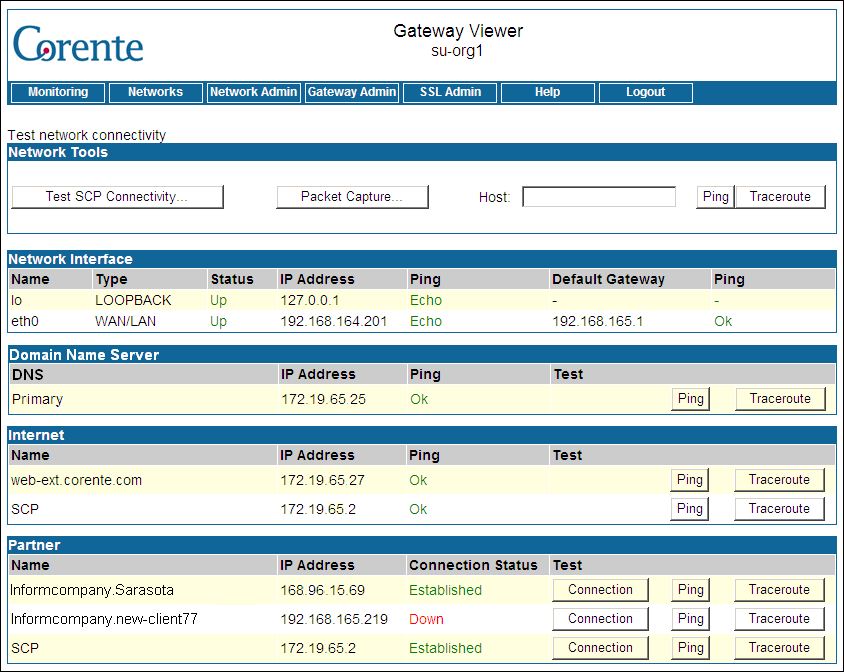Ping SCP in the Internet section

pyautogui.click(x=690, y=509)
